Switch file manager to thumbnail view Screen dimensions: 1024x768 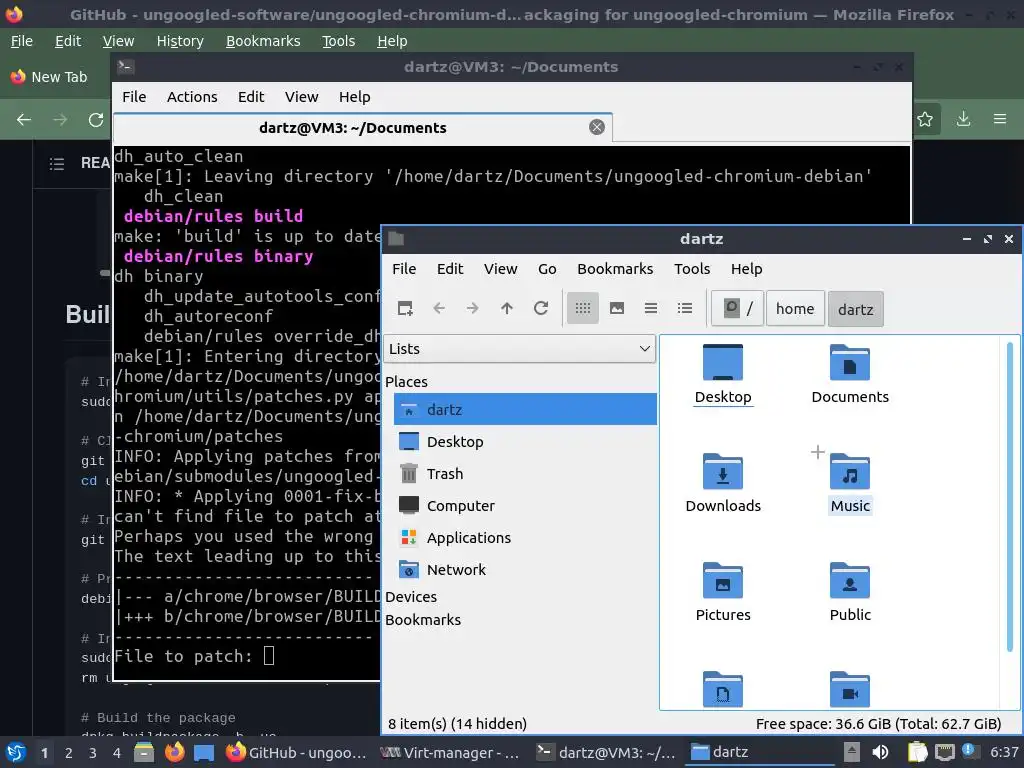616,308
